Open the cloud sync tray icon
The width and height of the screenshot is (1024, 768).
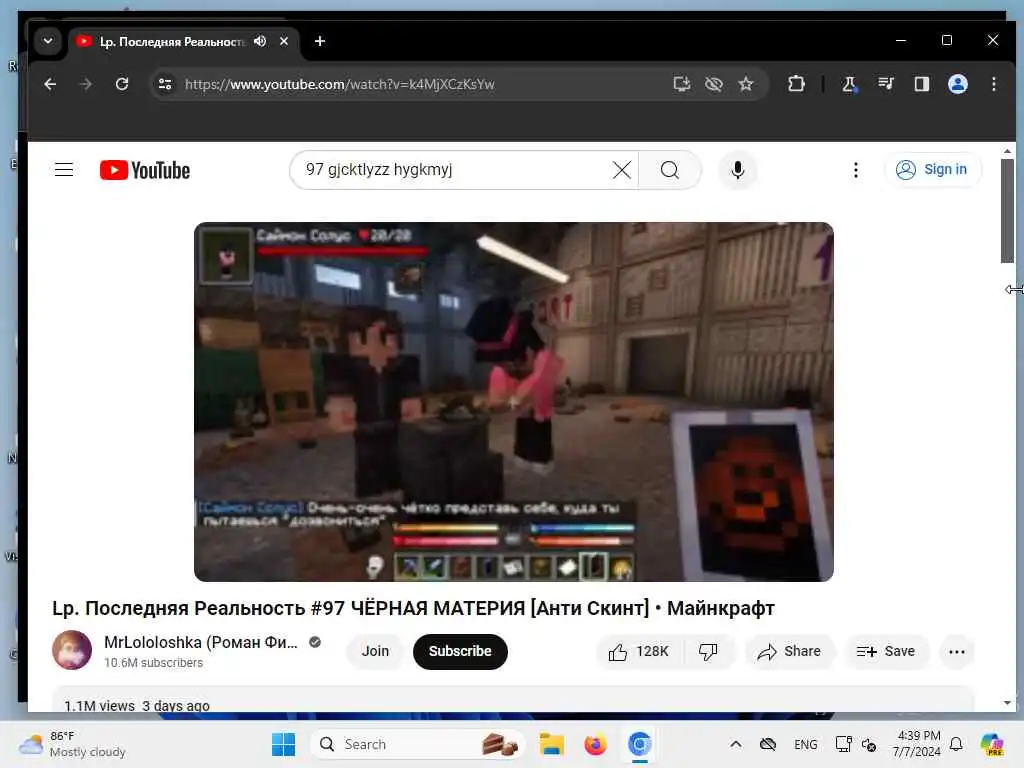pos(768,744)
